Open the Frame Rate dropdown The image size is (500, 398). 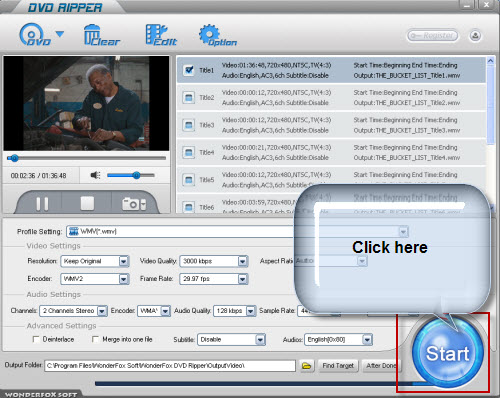tap(243, 279)
